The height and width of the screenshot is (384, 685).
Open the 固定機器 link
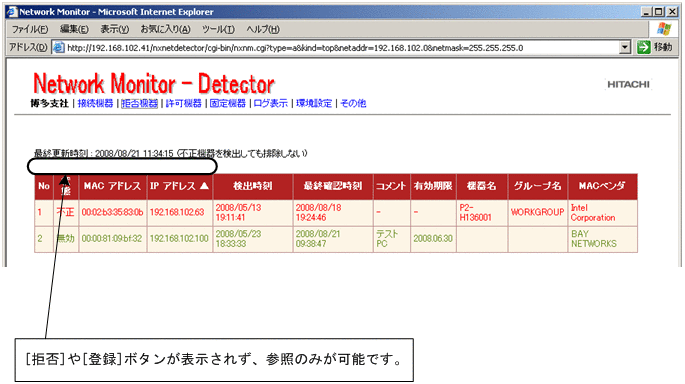coord(227,103)
